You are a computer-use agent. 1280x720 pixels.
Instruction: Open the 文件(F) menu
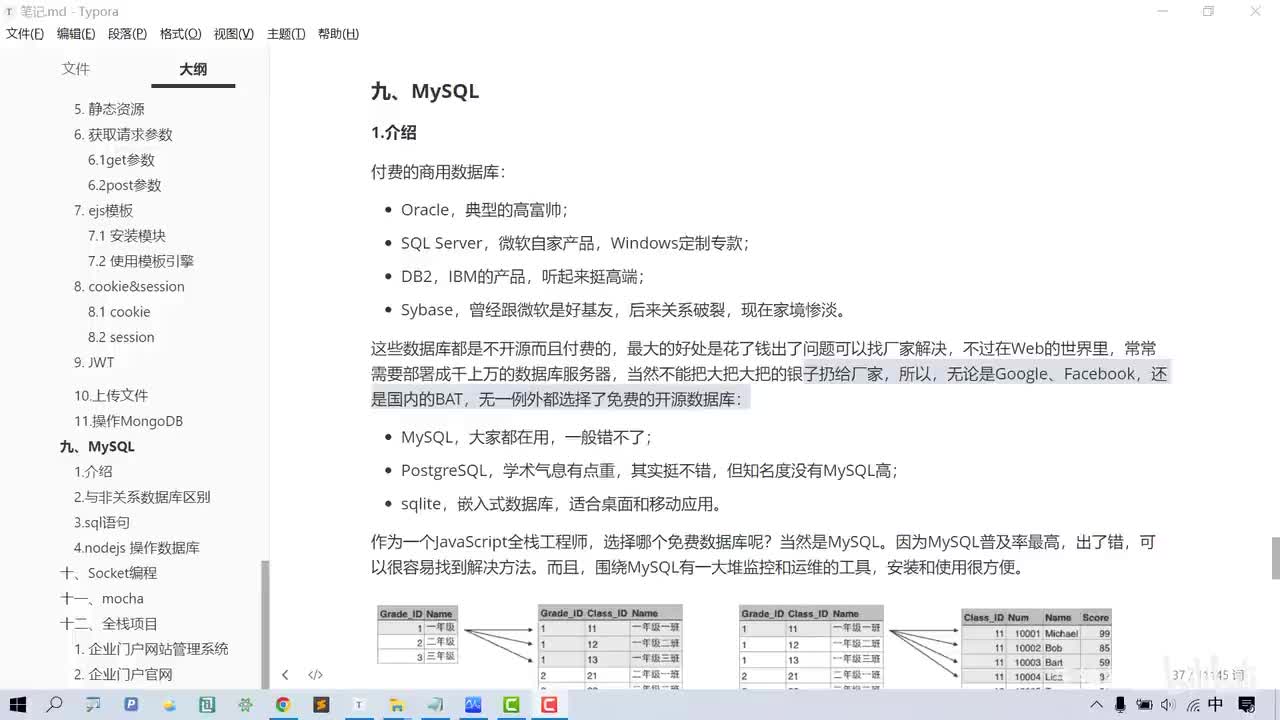point(25,34)
